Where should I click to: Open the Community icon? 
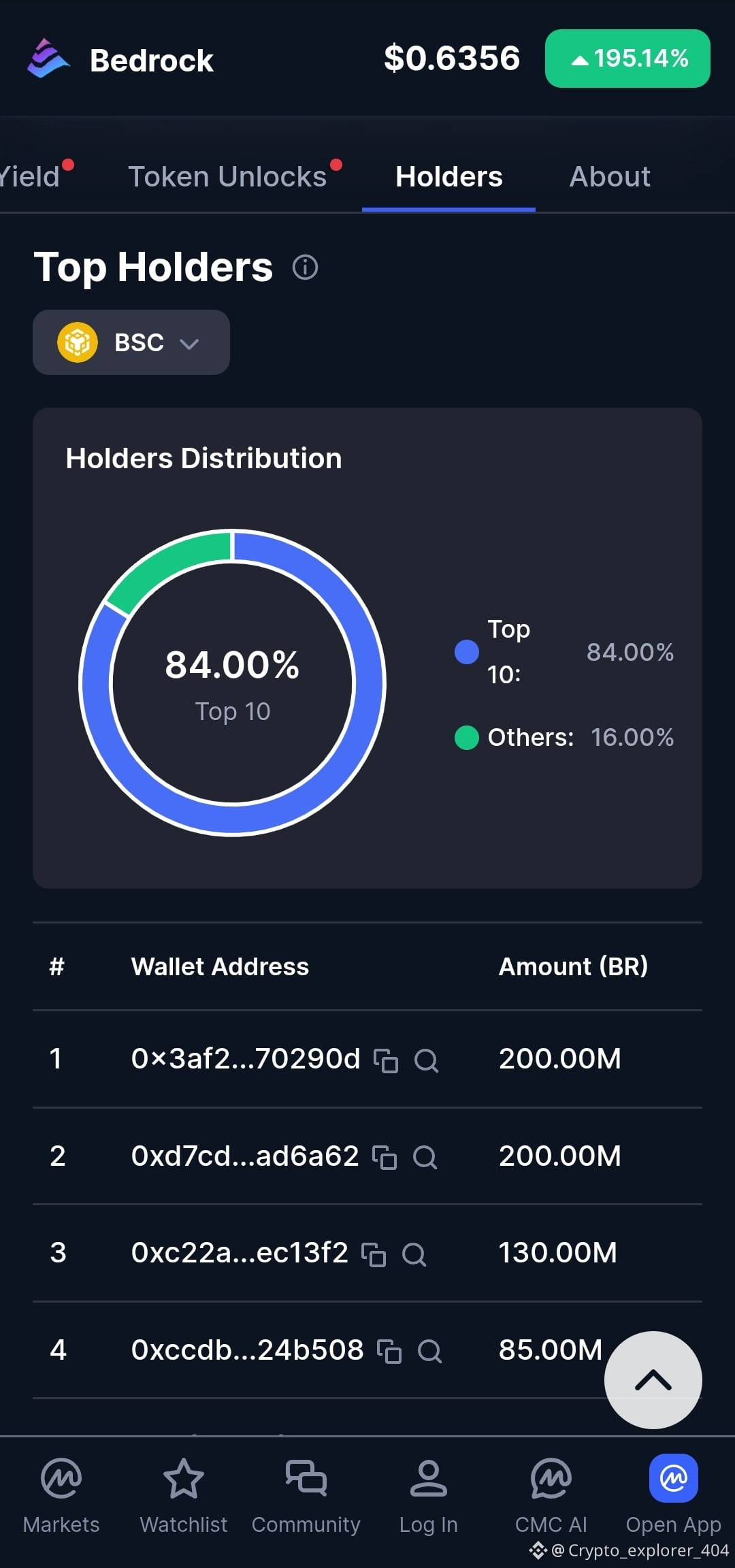click(306, 1479)
